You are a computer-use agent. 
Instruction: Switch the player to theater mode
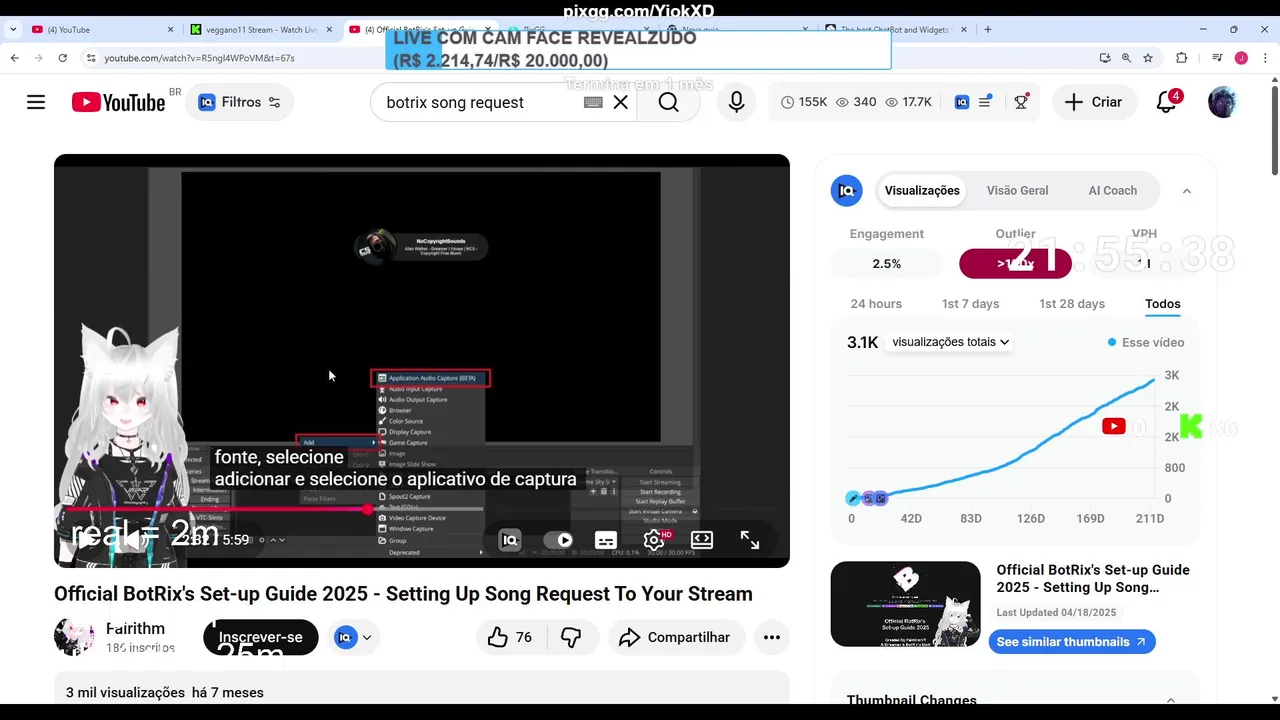pyautogui.click(x=702, y=540)
